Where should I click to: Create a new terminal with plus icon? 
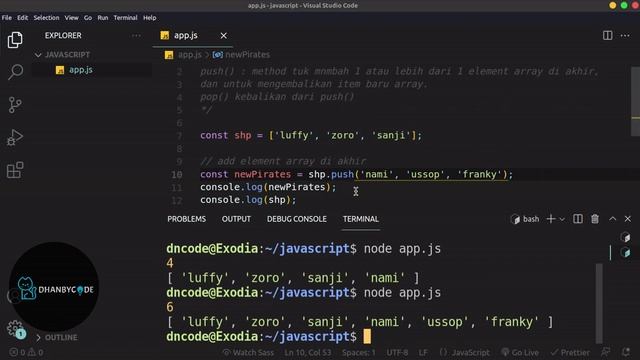(551, 219)
